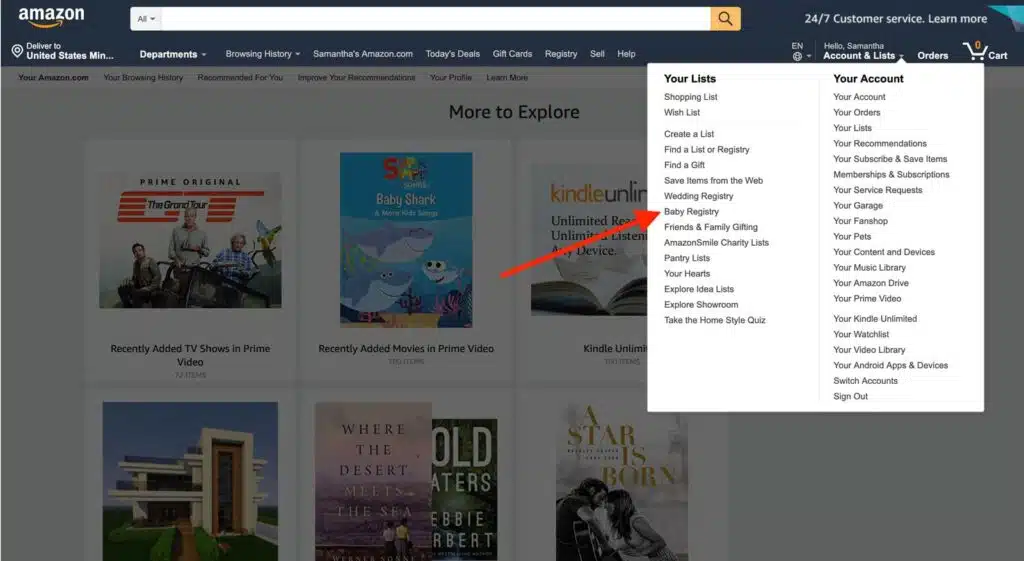Expand the Browsing History dropdown

coord(262,54)
